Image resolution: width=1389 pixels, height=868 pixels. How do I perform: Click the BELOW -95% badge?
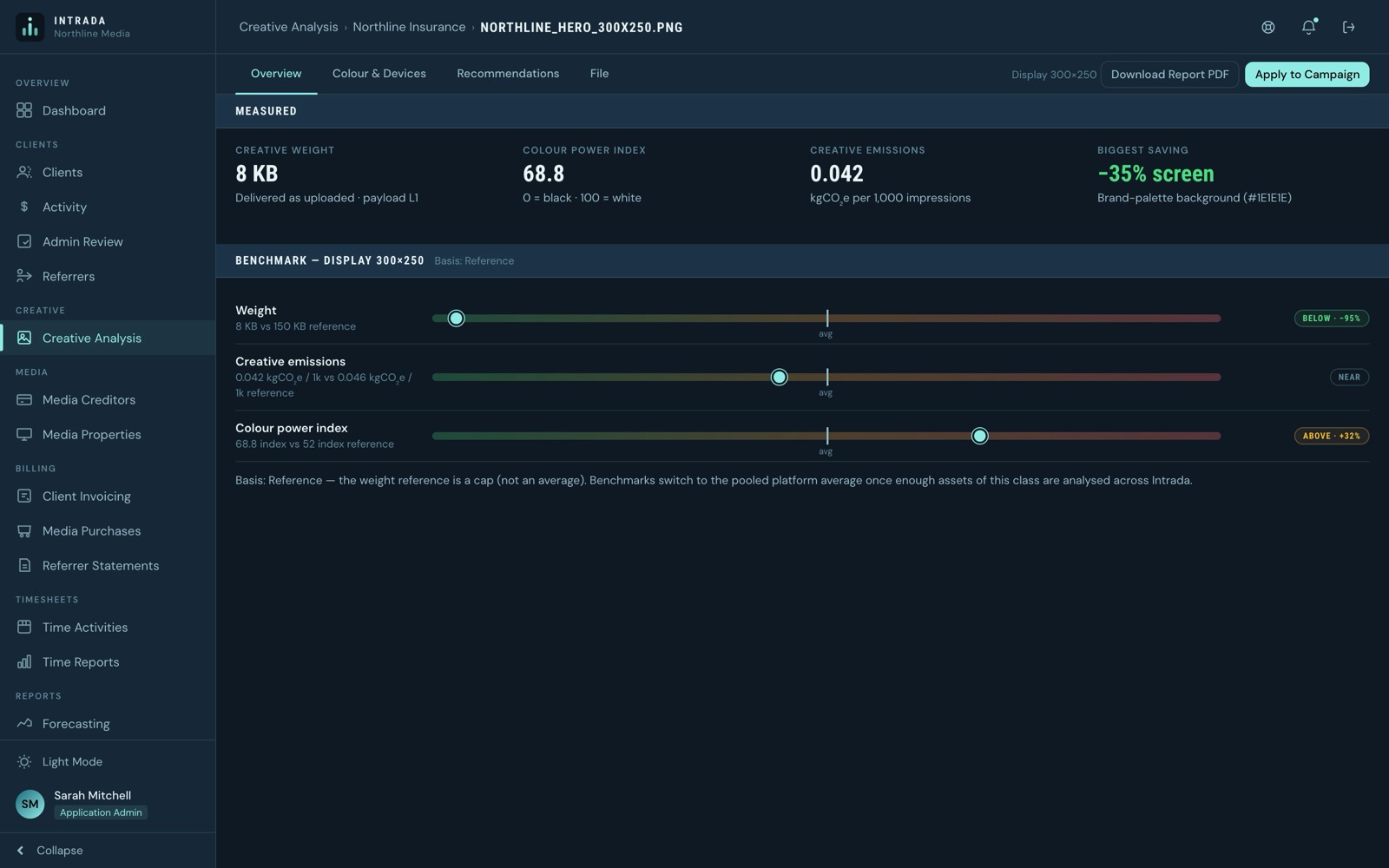pyautogui.click(x=1331, y=319)
